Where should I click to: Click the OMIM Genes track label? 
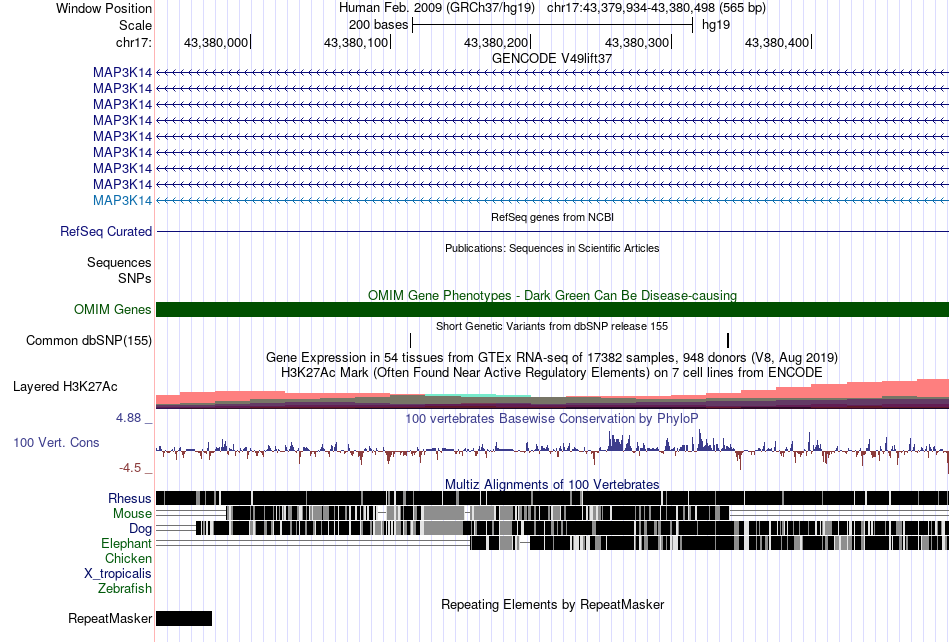112,309
